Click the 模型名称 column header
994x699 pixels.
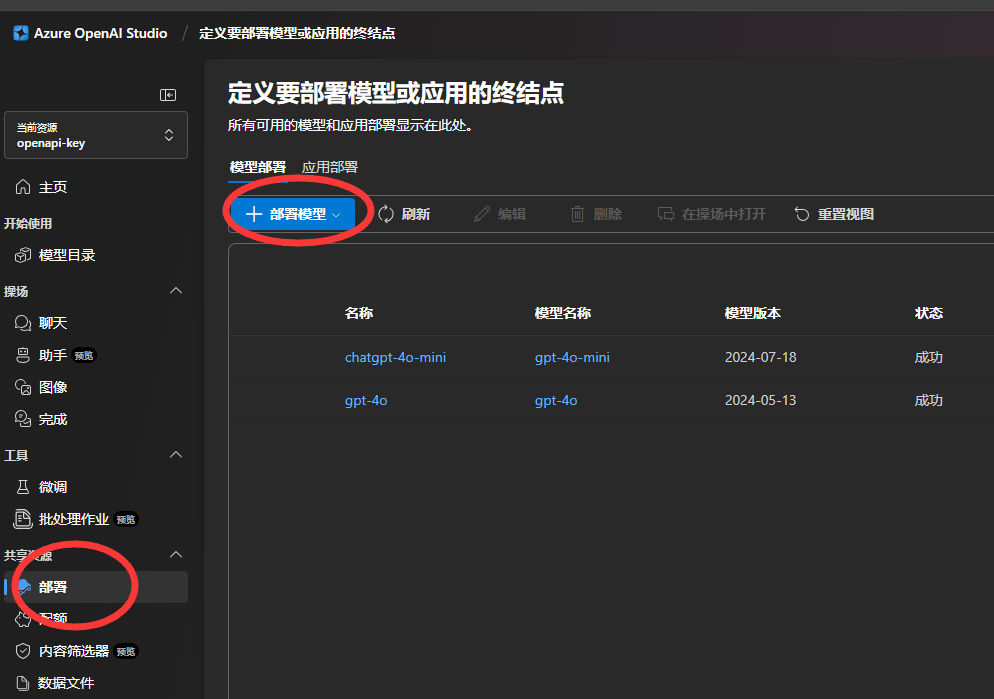pyautogui.click(x=563, y=313)
